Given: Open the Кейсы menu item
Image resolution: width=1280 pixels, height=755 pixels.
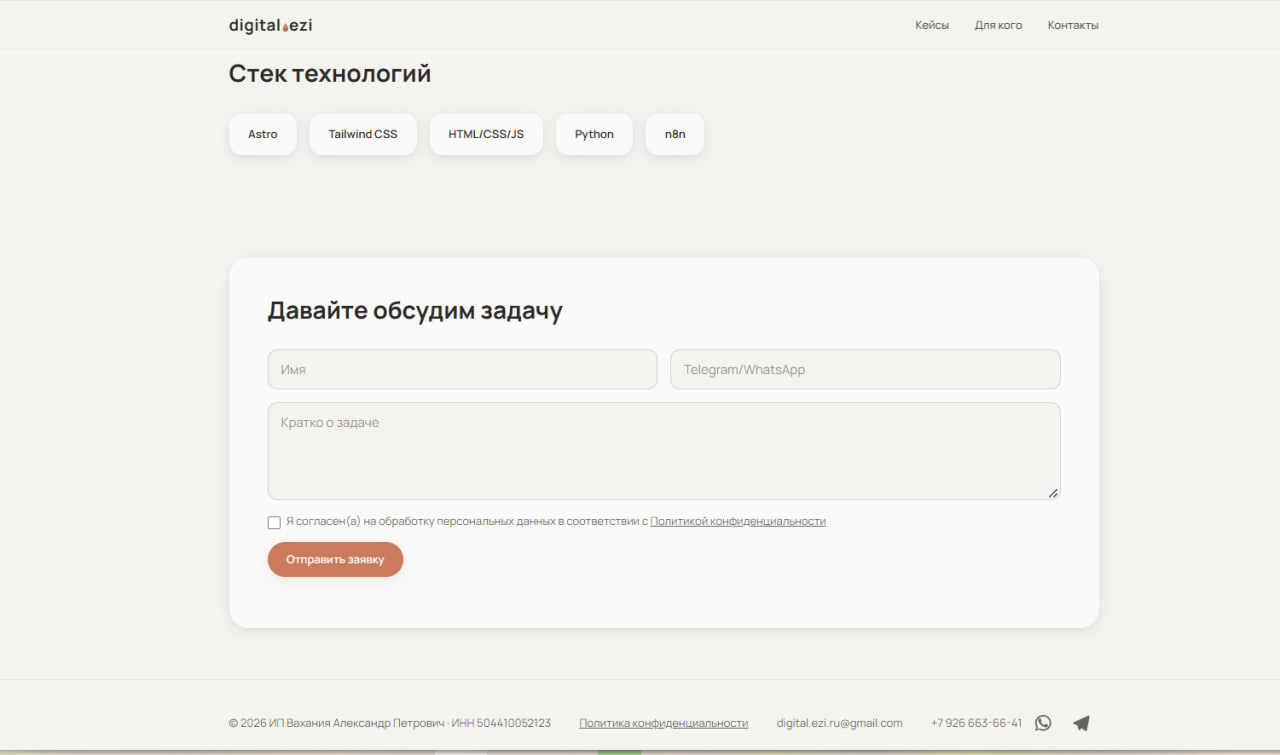Looking at the screenshot, I should (932, 25).
